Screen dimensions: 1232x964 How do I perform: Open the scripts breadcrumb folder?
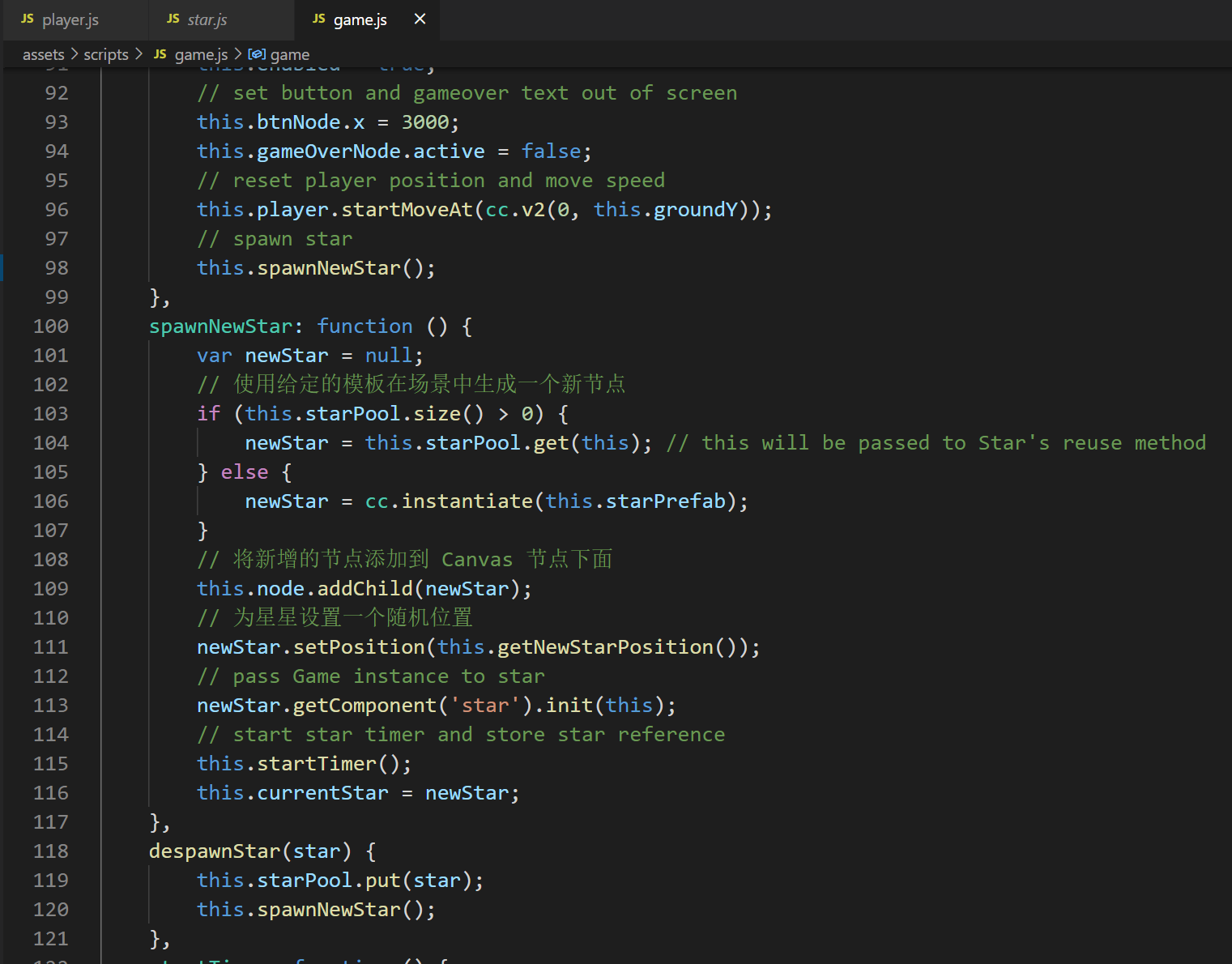coord(106,54)
